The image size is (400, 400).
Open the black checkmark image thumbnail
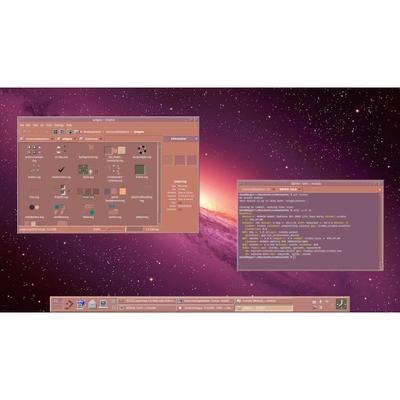pos(61,170)
